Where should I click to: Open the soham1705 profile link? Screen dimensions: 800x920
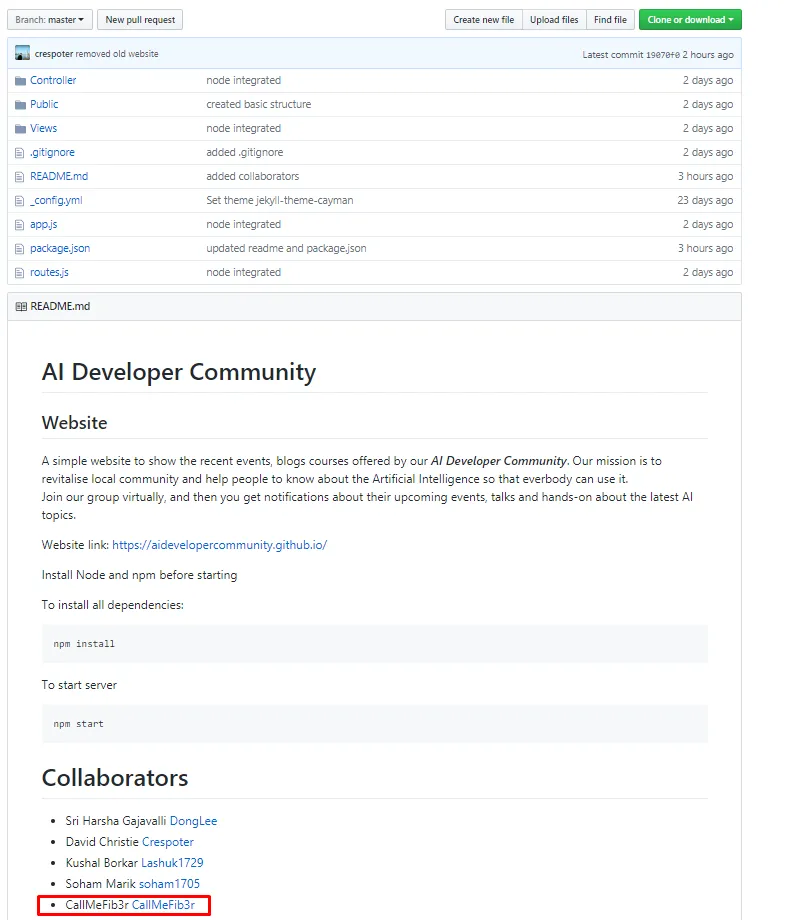coord(169,884)
